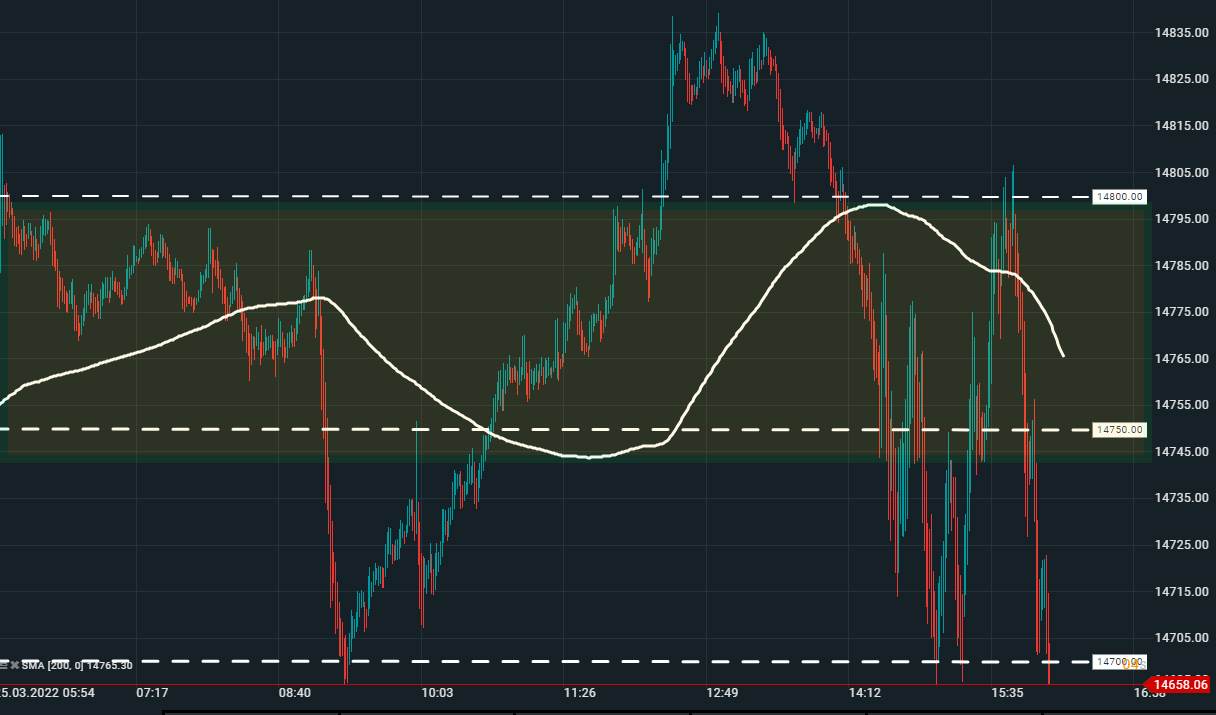Click the 05:54 date-time axis label
The height and width of the screenshot is (715, 1216).
coord(47,693)
